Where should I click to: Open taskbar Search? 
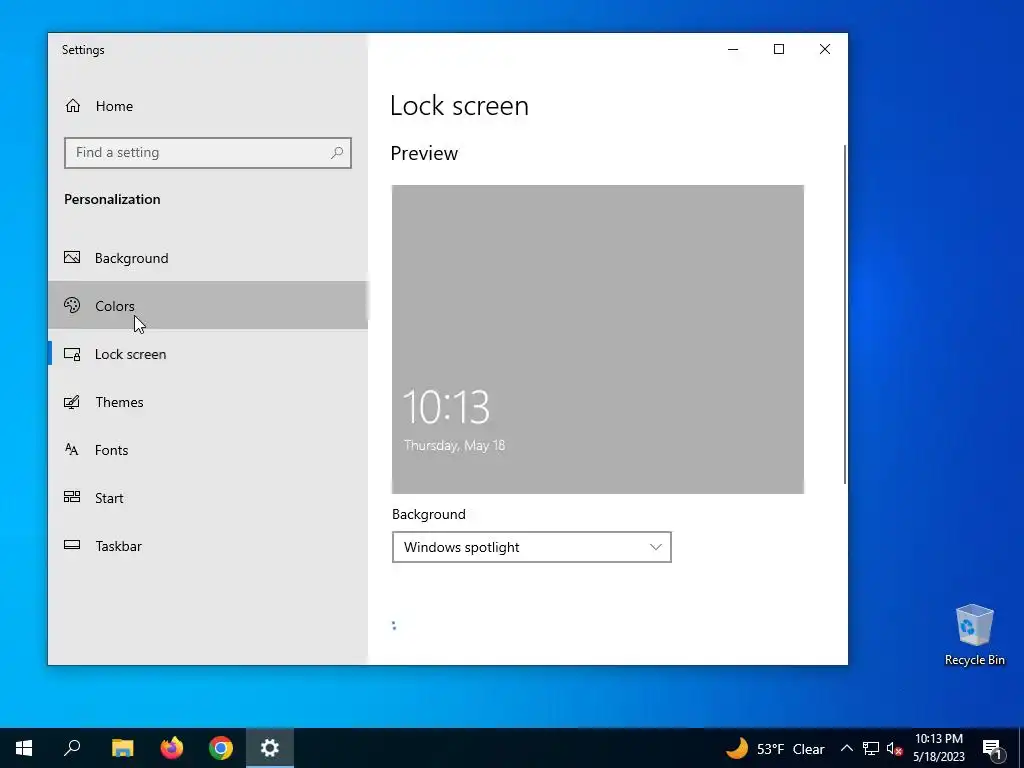click(x=72, y=748)
